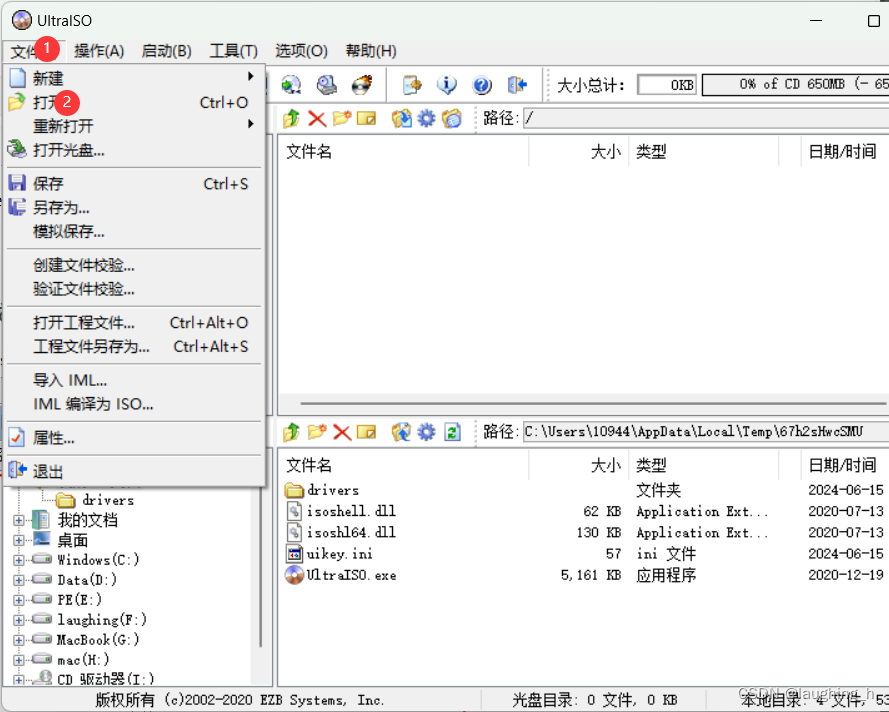Screen dimensions: 889x712
Task: Open the 工具(T) menu
Action: coord(234,51)
